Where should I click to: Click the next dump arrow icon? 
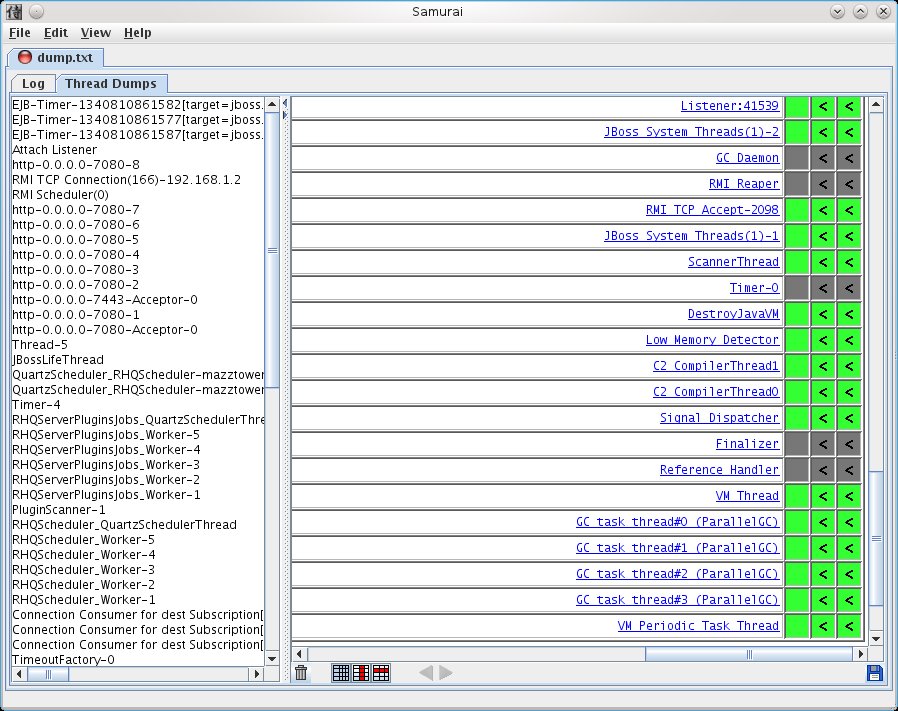[x=447, y=673]
